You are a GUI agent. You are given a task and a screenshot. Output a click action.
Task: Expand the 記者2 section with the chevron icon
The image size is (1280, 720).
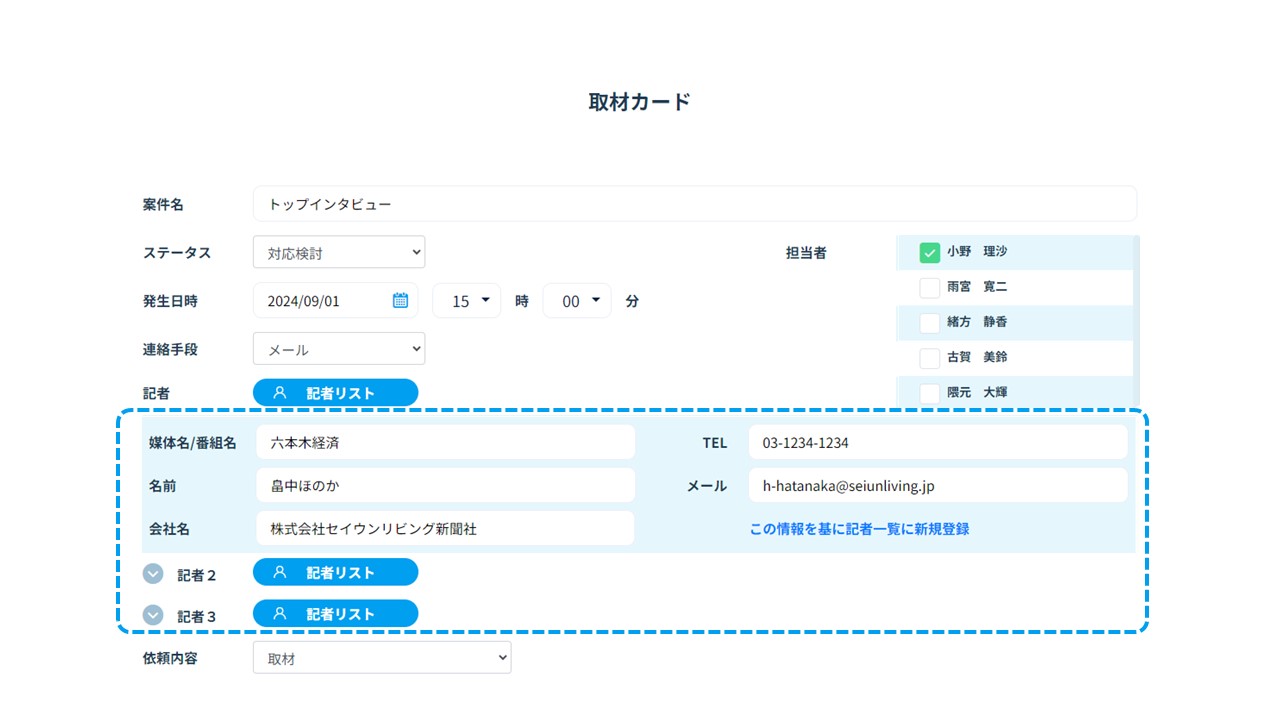tap(153, 574)
